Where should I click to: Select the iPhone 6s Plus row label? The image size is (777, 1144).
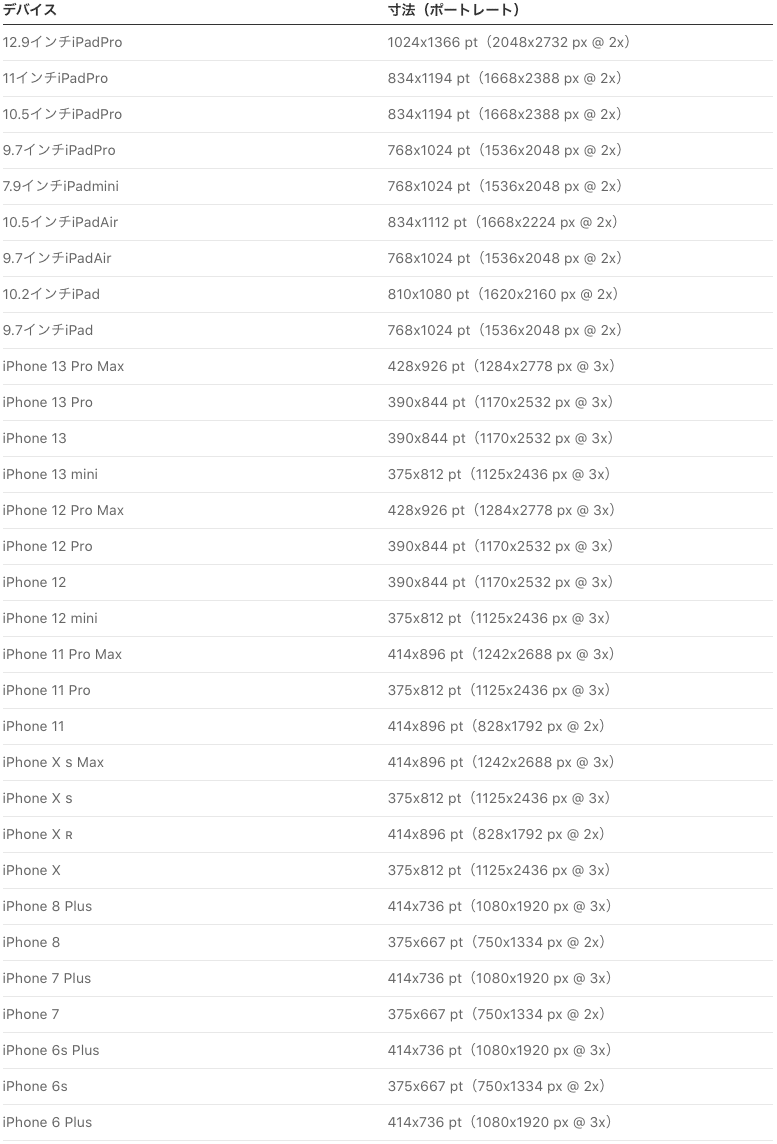(x=51, y=1051)
